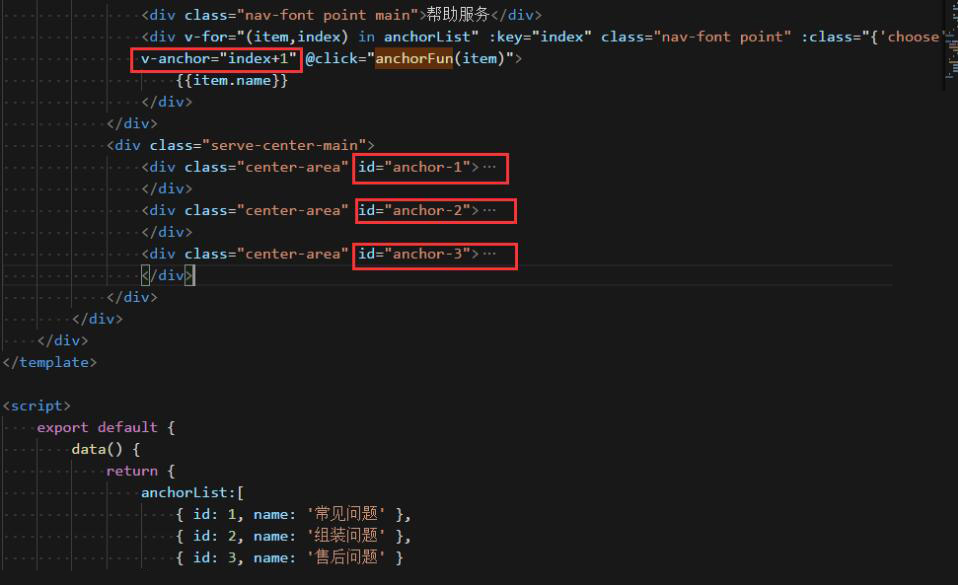Expand the folded anchor-2 div ellipsis
The width and height of the screenshot is (958, 585).
click(489, 210)
